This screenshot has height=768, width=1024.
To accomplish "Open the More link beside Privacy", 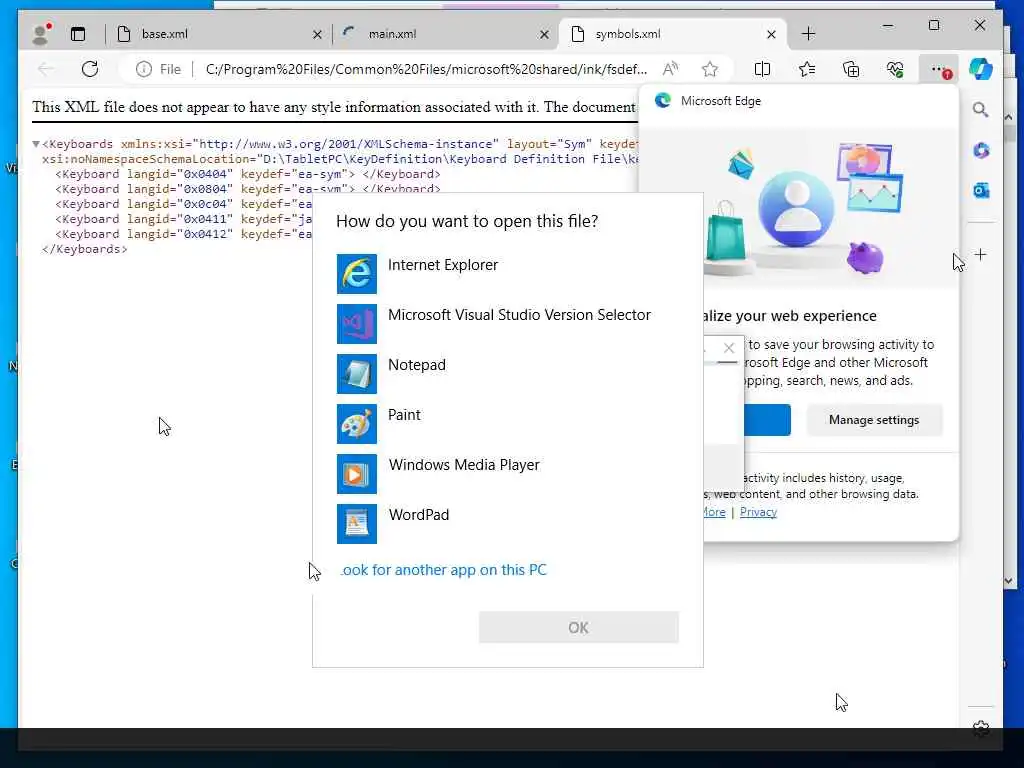I will tap(714, 512).
